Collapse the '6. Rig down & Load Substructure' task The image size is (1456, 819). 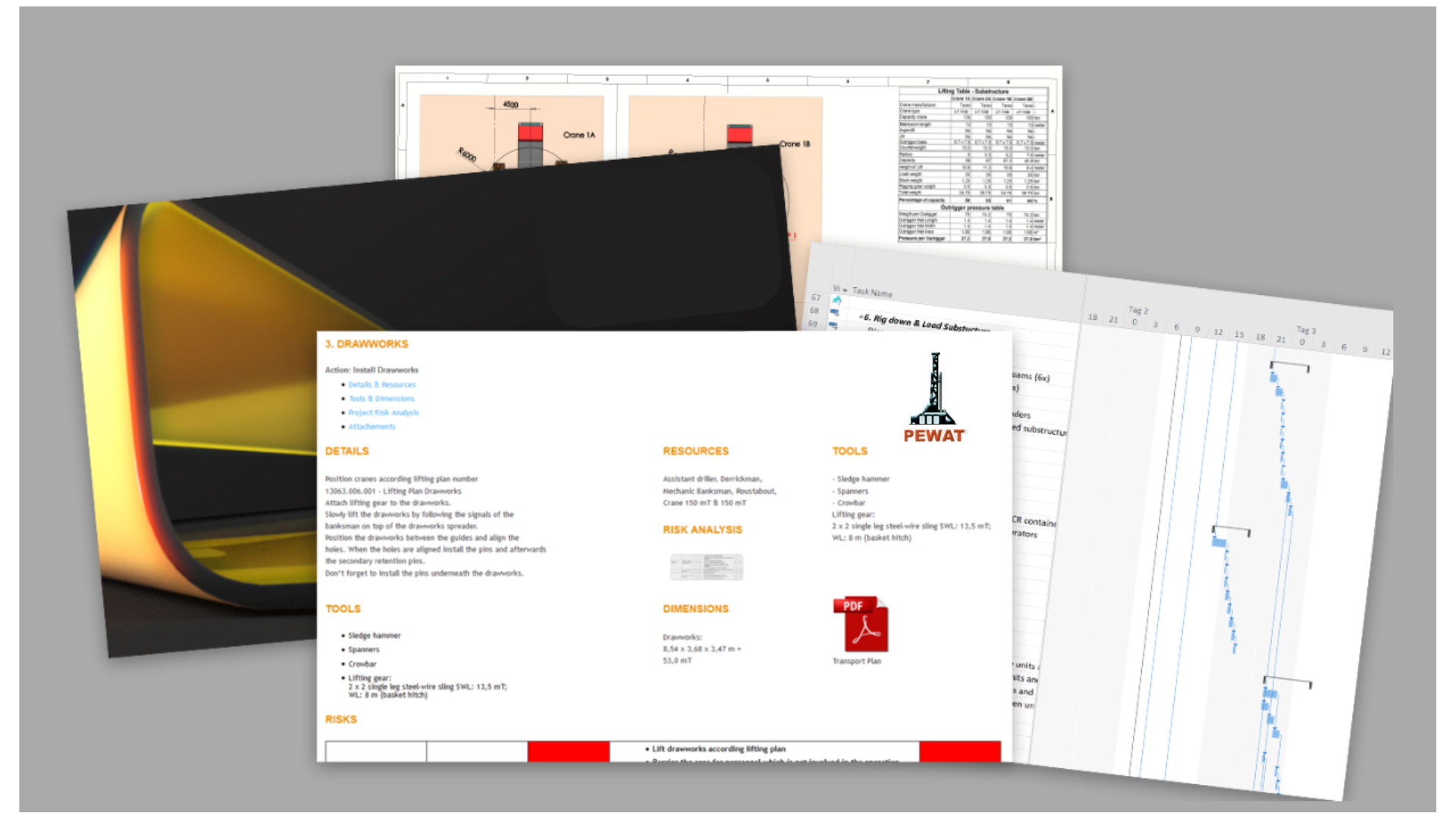point(862,316)
